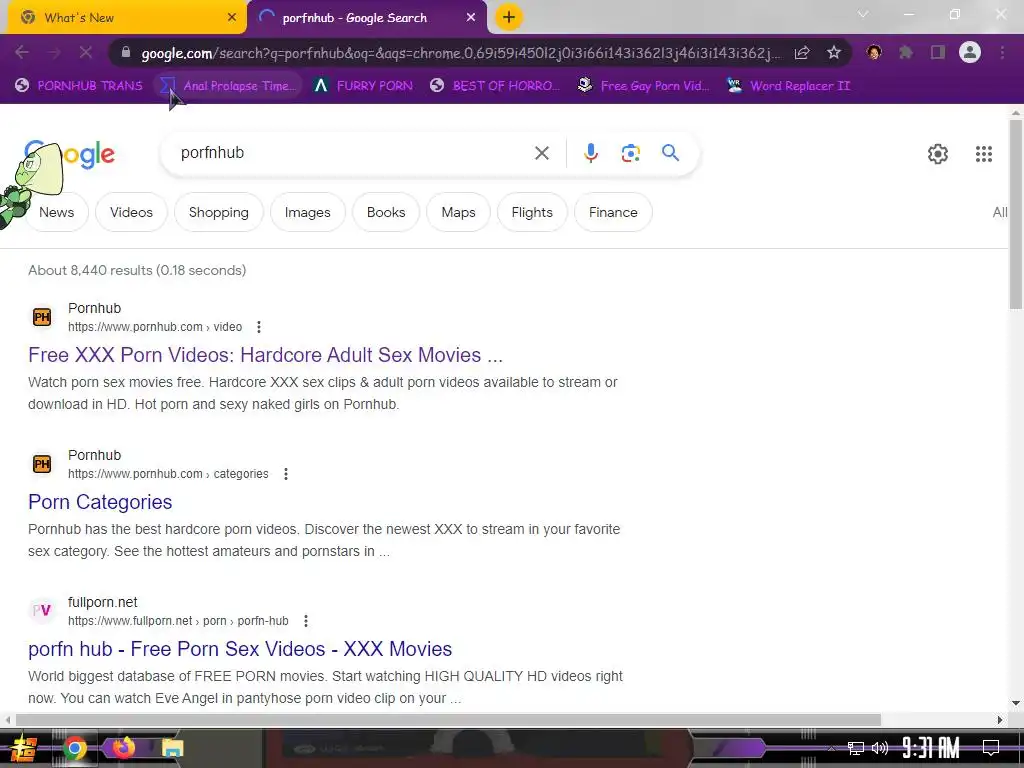Filter results by Images
The height and width of the screenshot is (768, 1024).
(x=308, y=212)
